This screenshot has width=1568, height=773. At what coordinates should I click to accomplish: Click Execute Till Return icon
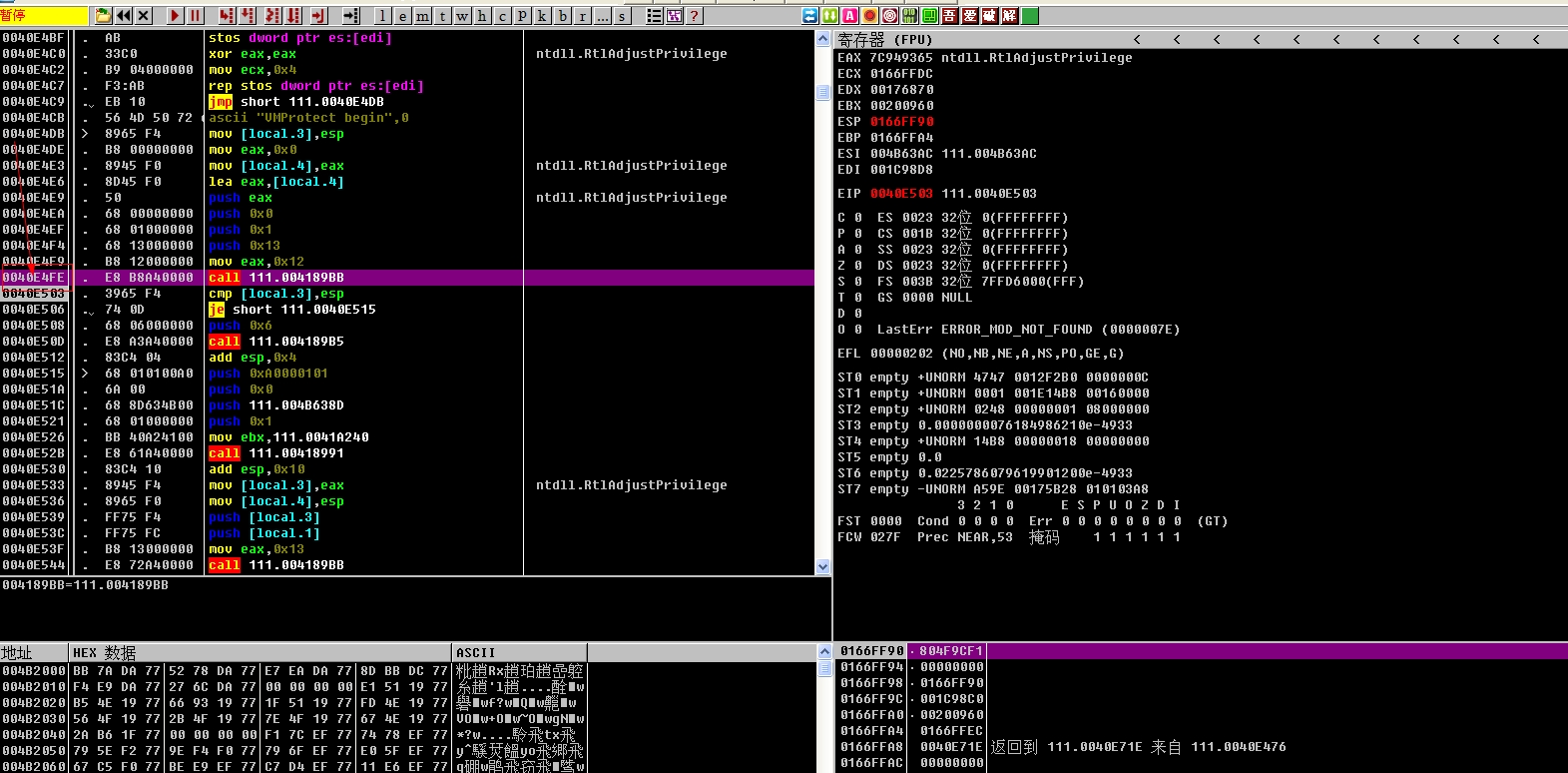pyautogui.click(x=318, y=16)
